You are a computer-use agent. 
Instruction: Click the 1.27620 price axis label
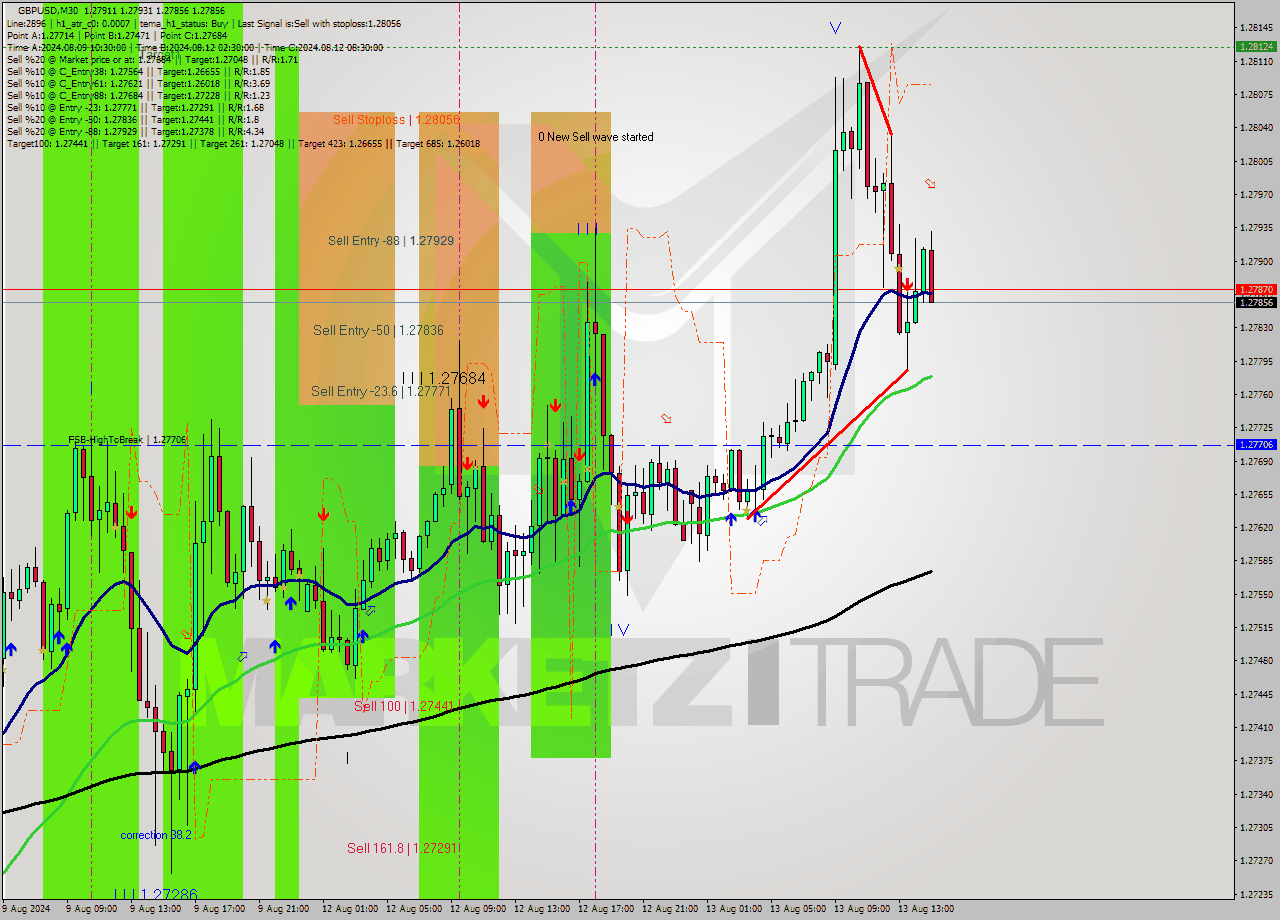coord(1255,527)
